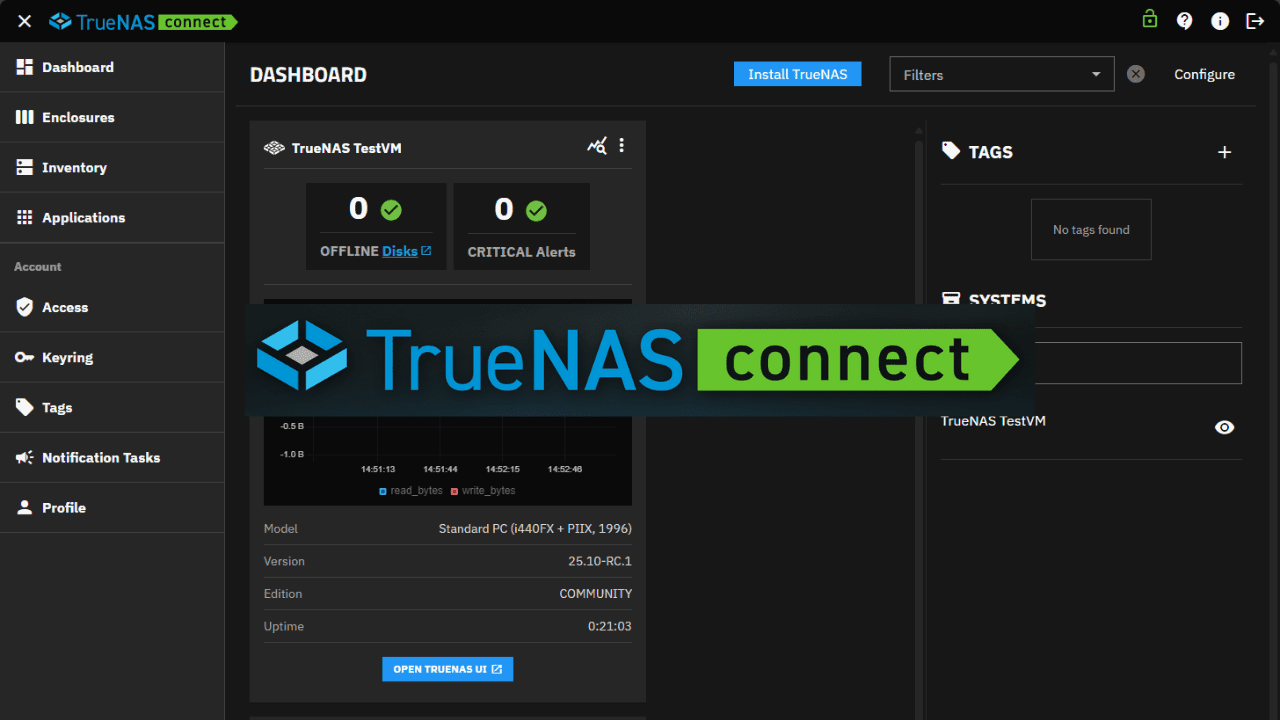
Task: Open Tags in the sidebar
Action: point(112,407)
